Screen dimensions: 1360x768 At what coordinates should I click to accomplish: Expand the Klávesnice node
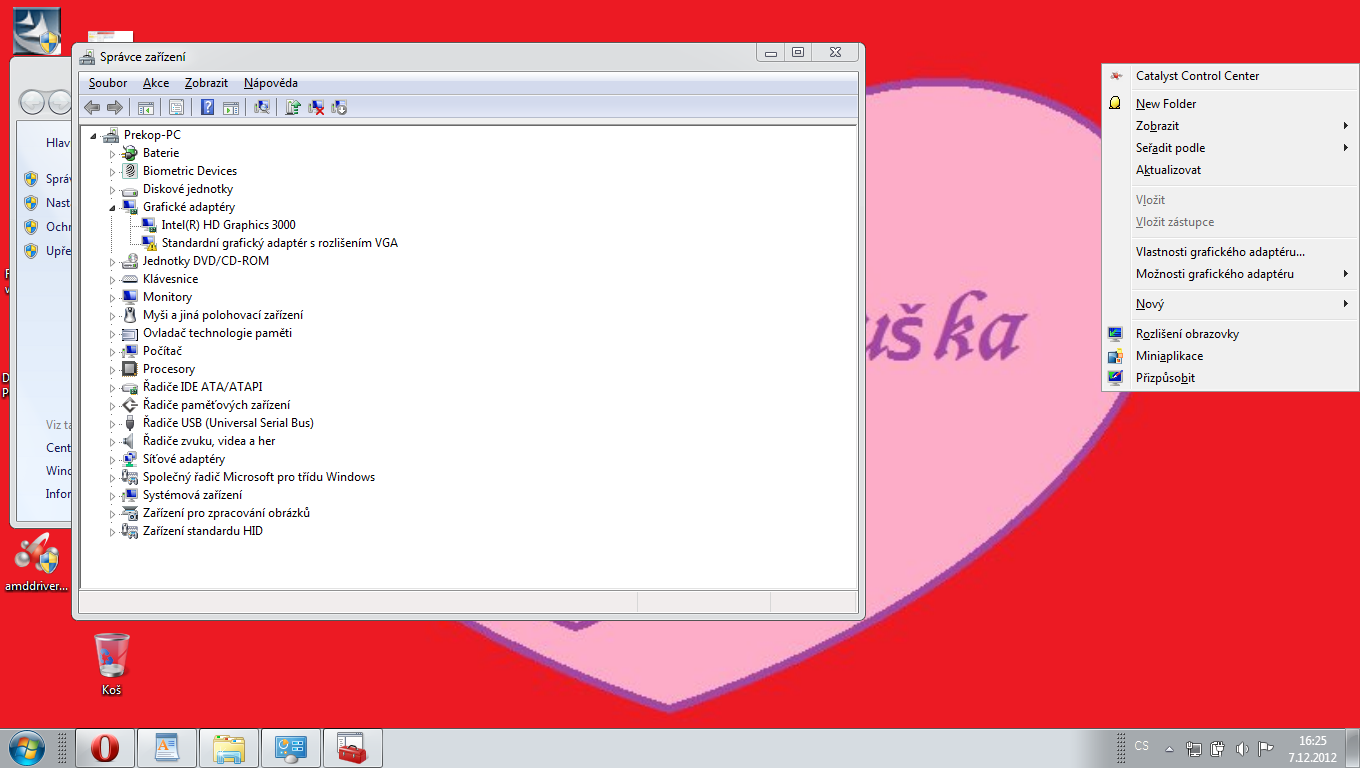coord(113,279)
